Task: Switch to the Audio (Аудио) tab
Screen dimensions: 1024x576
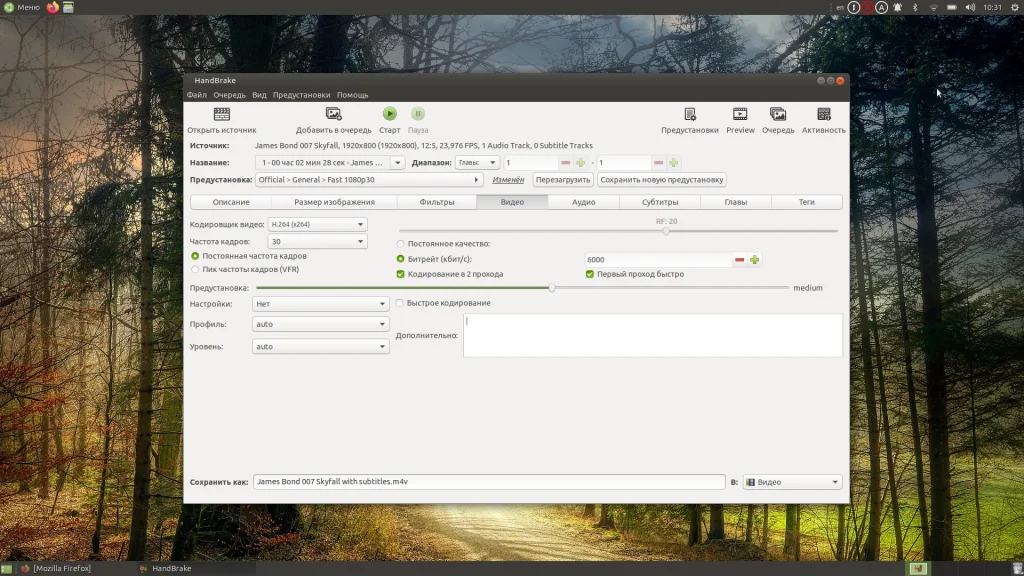Action: coord(584,202)
